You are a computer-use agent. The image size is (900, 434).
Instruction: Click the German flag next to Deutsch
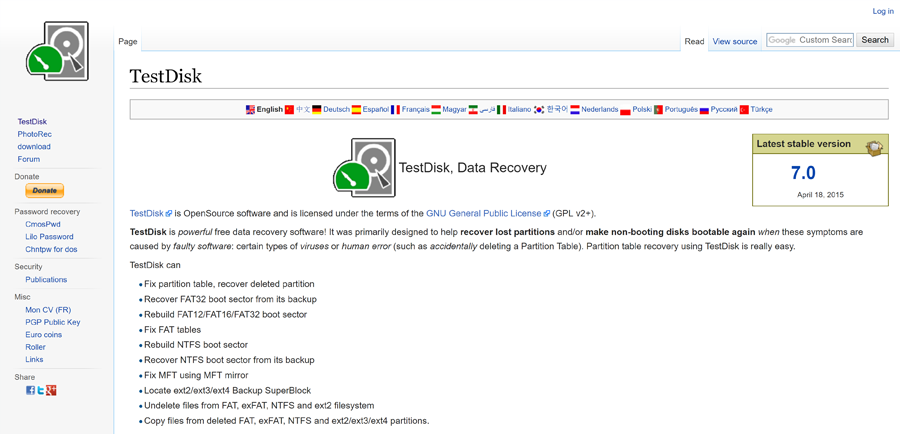point(317,109)
